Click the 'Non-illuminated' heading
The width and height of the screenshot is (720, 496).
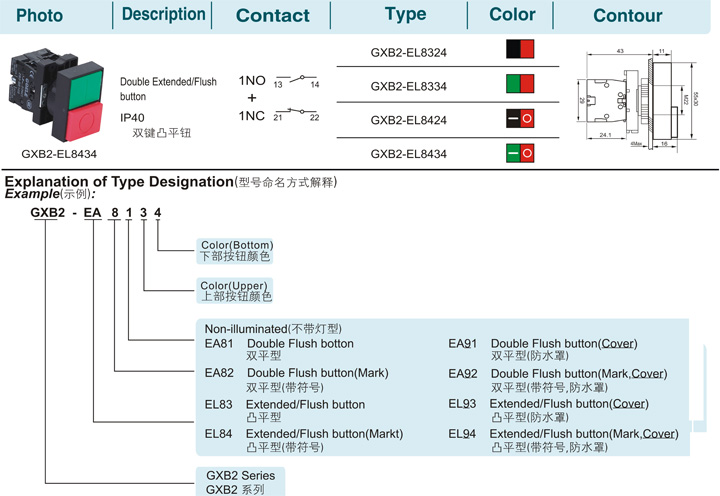[273, 329]
